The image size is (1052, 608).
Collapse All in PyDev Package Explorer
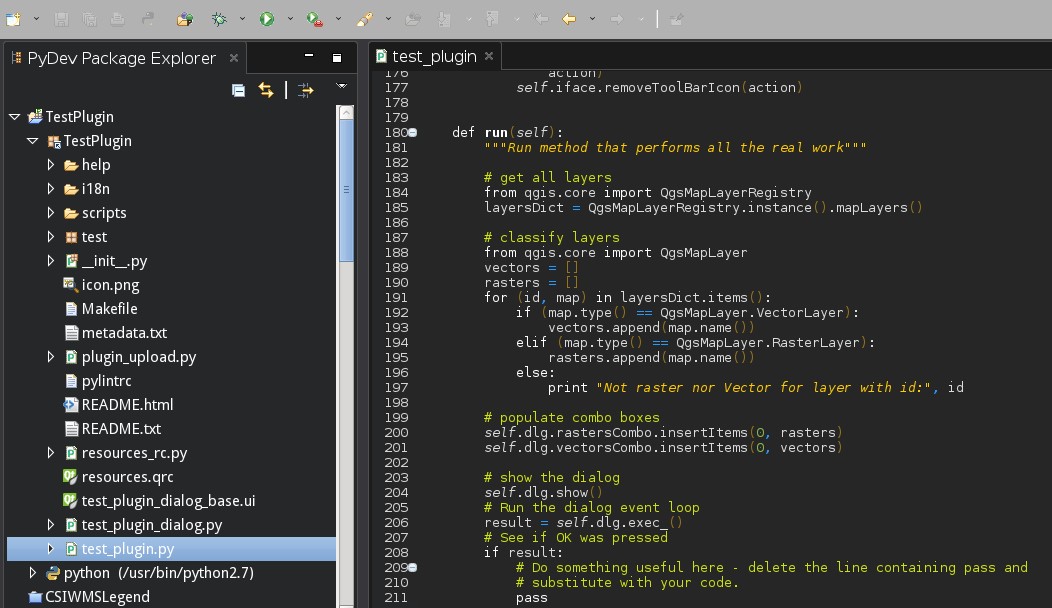[238, 90]
